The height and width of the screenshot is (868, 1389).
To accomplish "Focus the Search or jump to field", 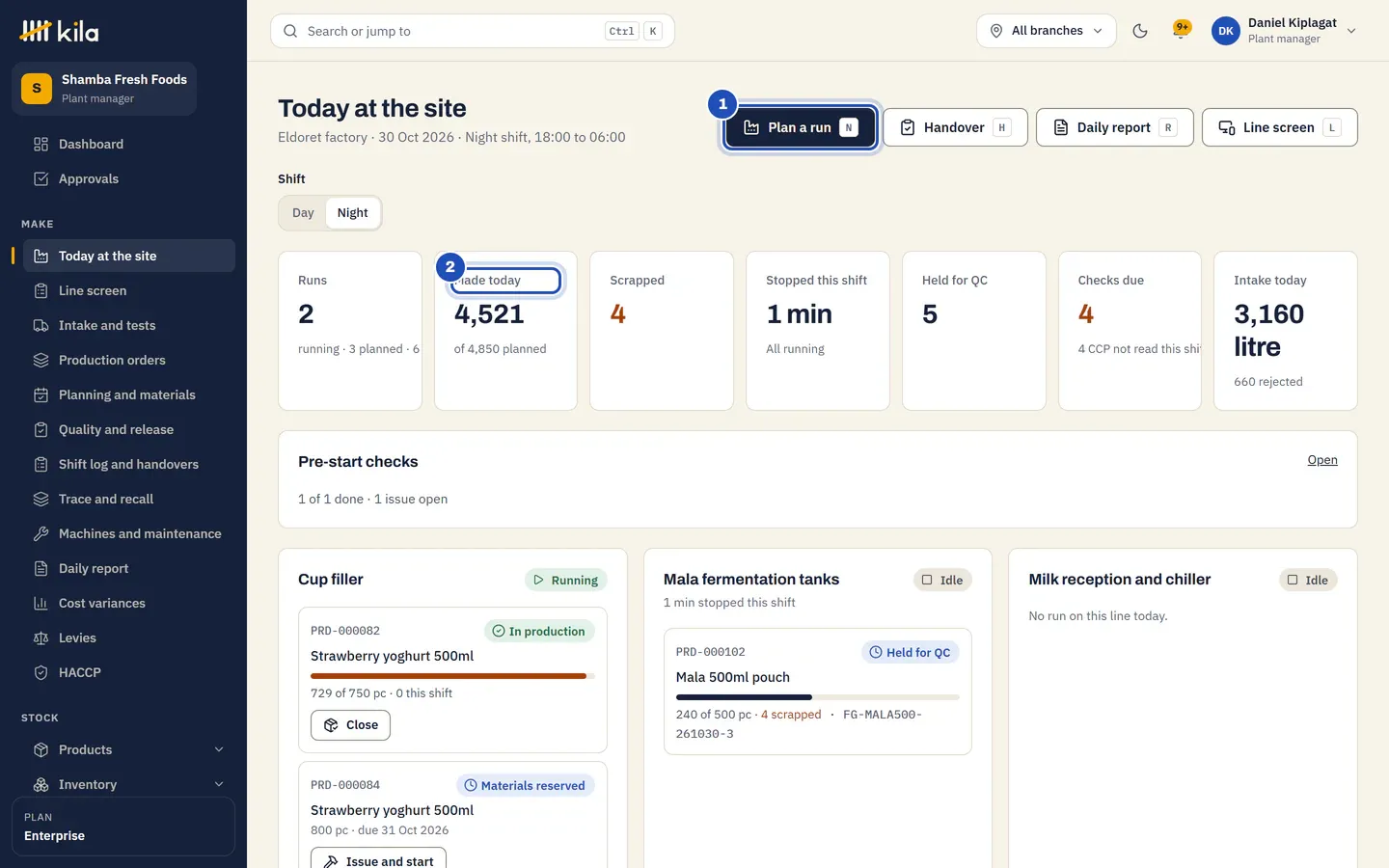I will [x=473, y=31].
